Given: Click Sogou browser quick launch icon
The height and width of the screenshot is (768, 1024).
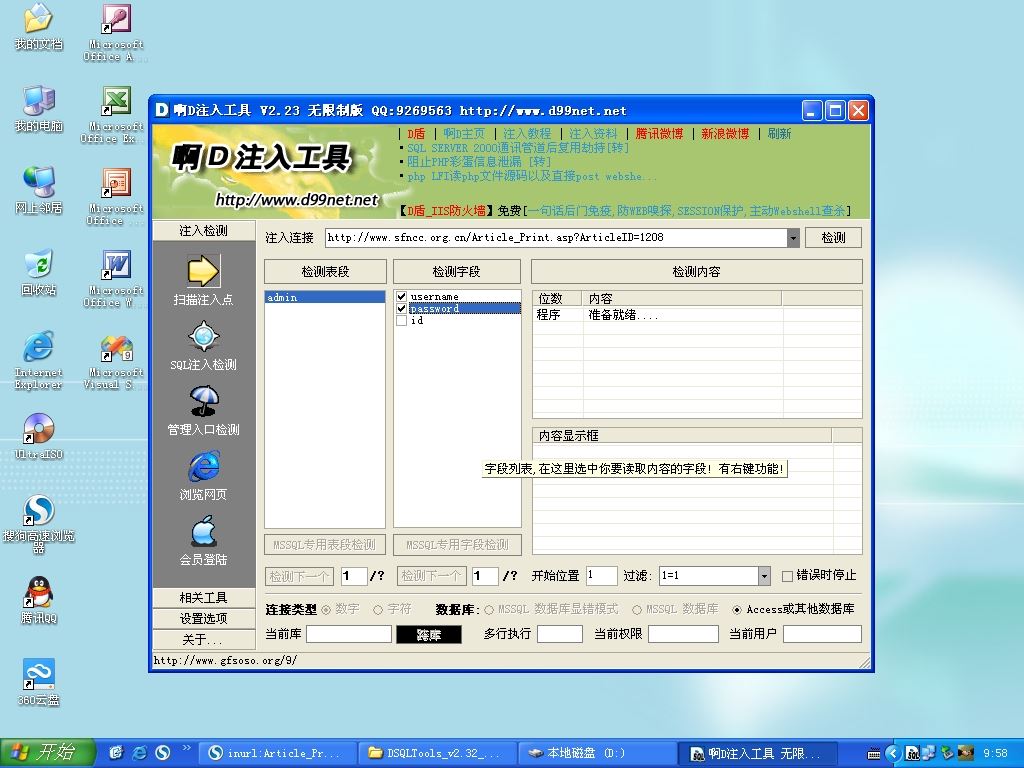Looking at the screenshot, I should [163, 752].
